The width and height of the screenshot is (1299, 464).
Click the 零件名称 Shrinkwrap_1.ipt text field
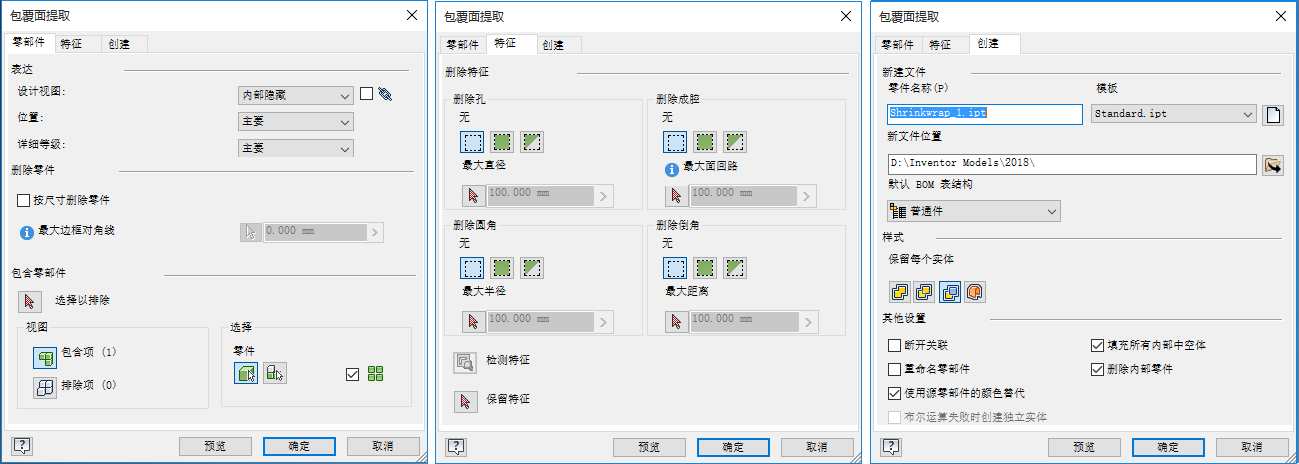point(985,114)
